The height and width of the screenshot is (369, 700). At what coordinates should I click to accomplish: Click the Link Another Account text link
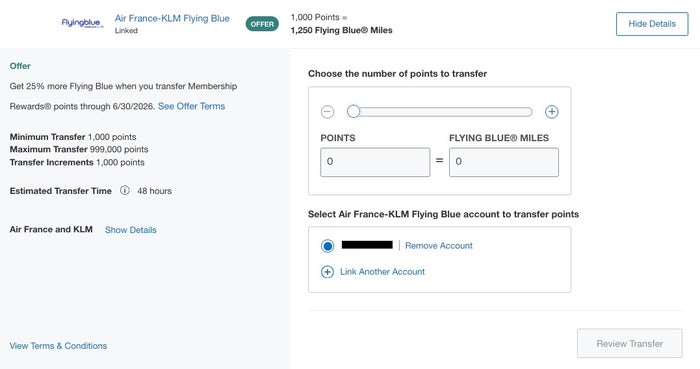tap(383, 272)
